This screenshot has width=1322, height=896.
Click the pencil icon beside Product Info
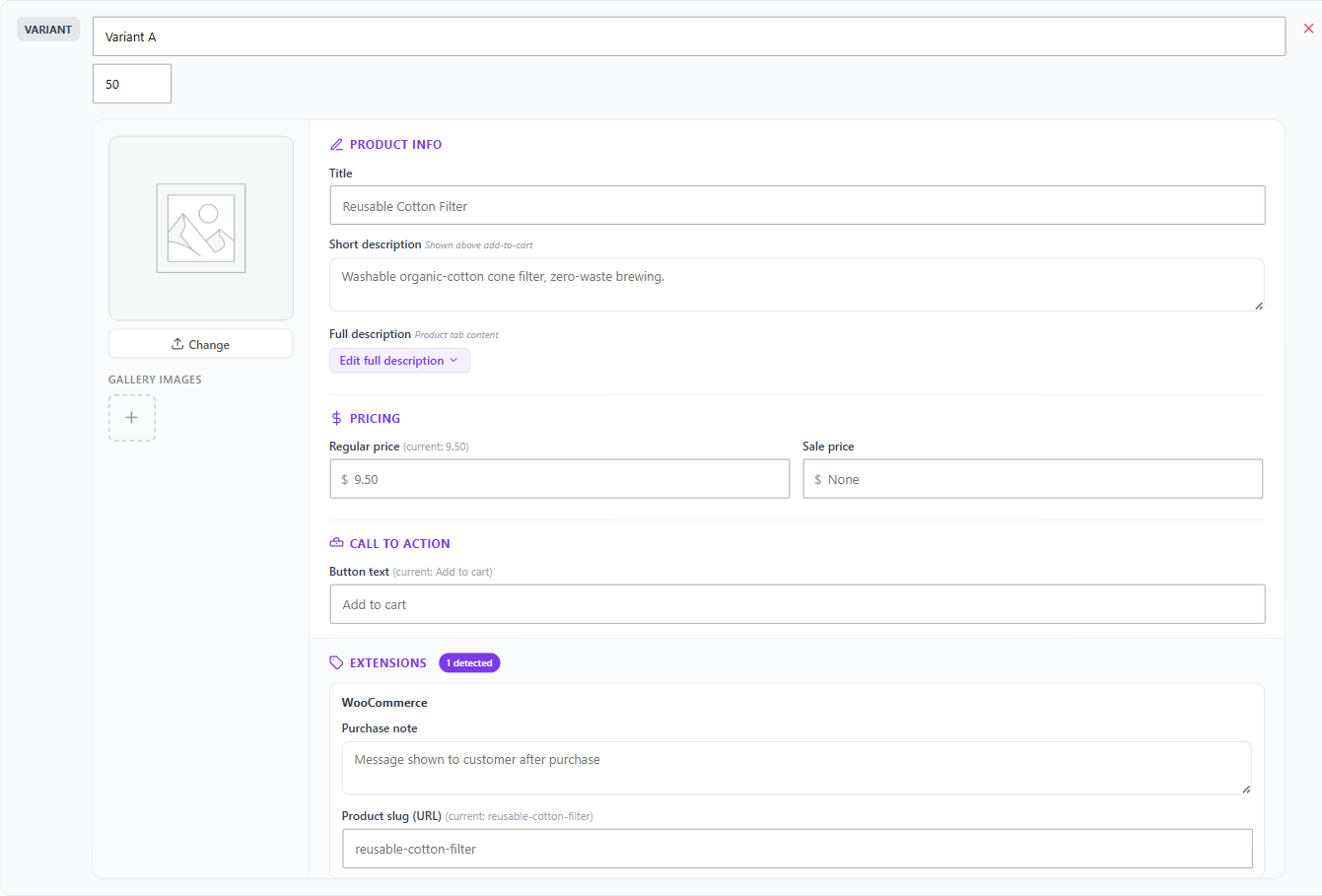[x=336, y=144]
